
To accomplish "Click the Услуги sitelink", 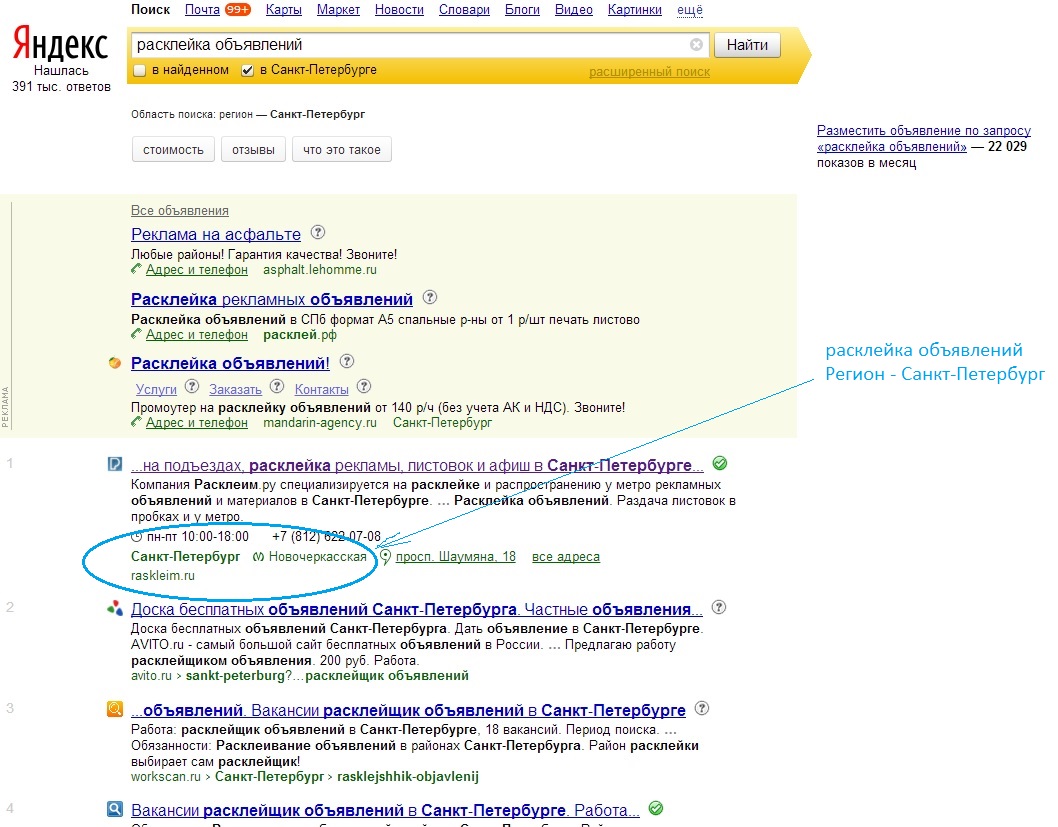I will click(156, 389).
